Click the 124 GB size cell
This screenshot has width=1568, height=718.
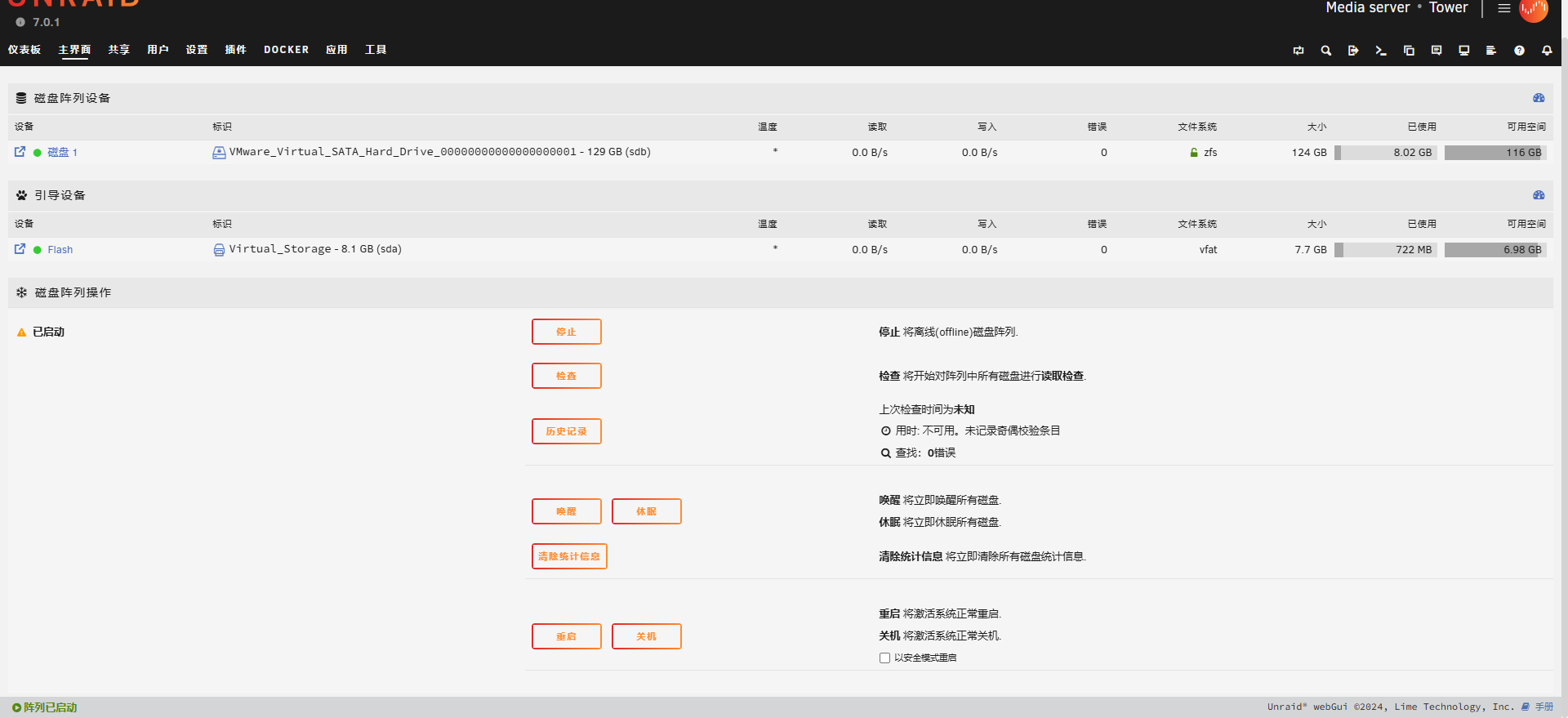coord(1309,153)
